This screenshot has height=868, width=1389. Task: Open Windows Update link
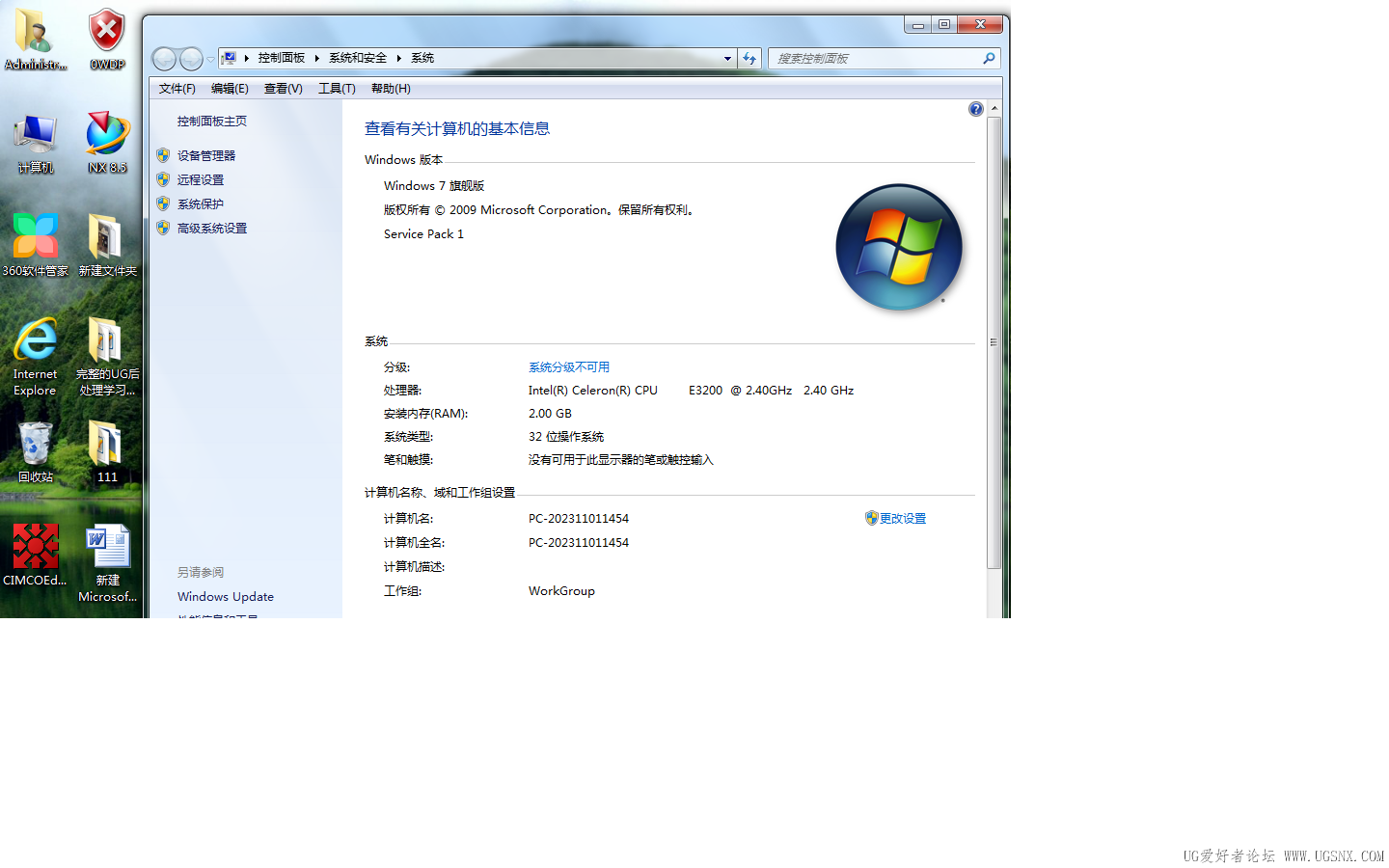pos(226,597)
